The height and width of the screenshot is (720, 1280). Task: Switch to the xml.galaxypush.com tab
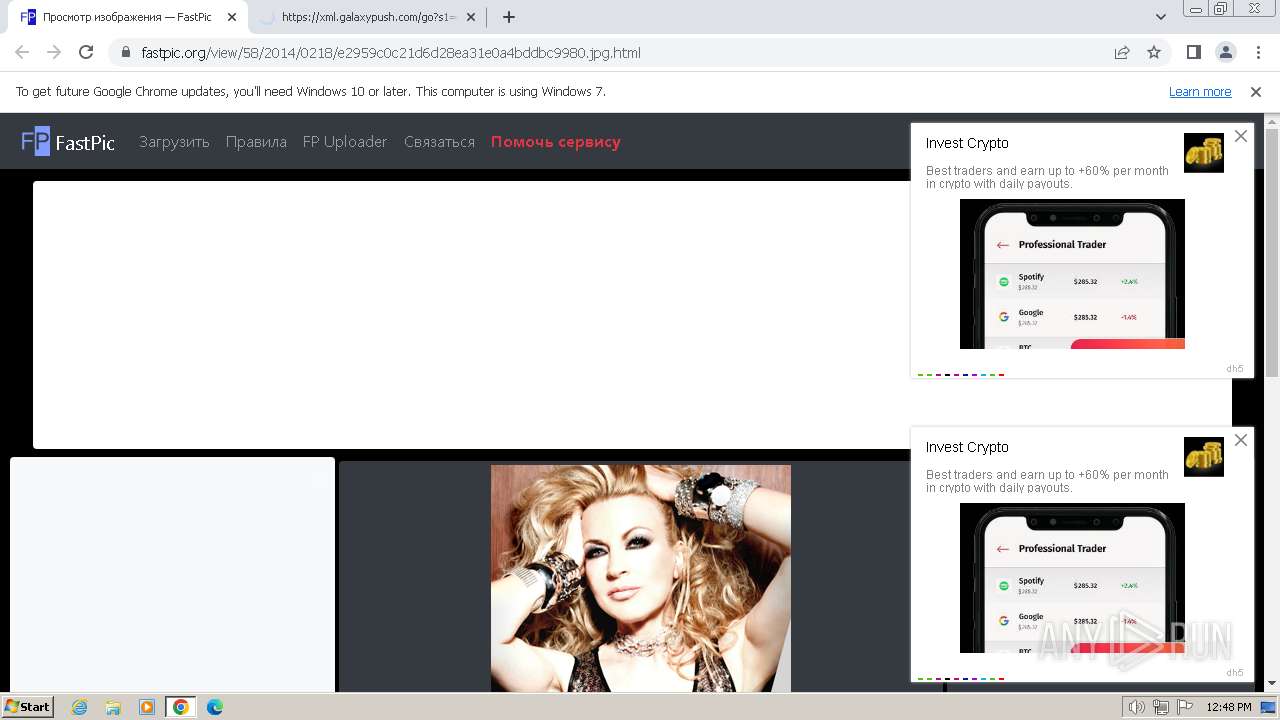366,17
